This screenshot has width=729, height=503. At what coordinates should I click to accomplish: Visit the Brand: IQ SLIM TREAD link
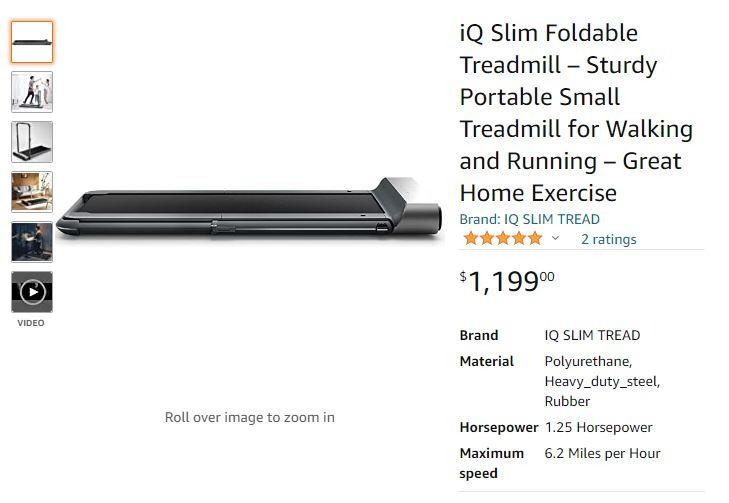point(529,219)
